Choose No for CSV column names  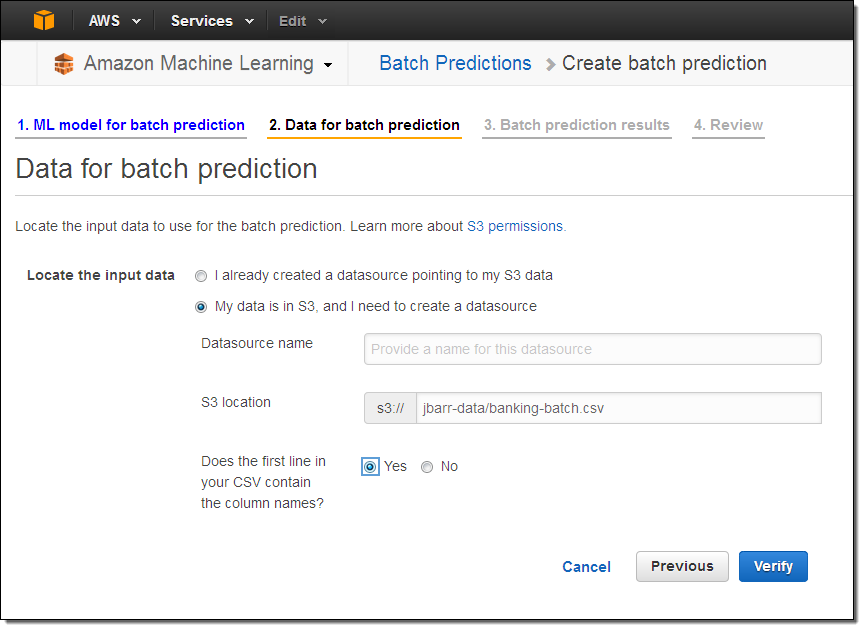(x=427, y=467)
